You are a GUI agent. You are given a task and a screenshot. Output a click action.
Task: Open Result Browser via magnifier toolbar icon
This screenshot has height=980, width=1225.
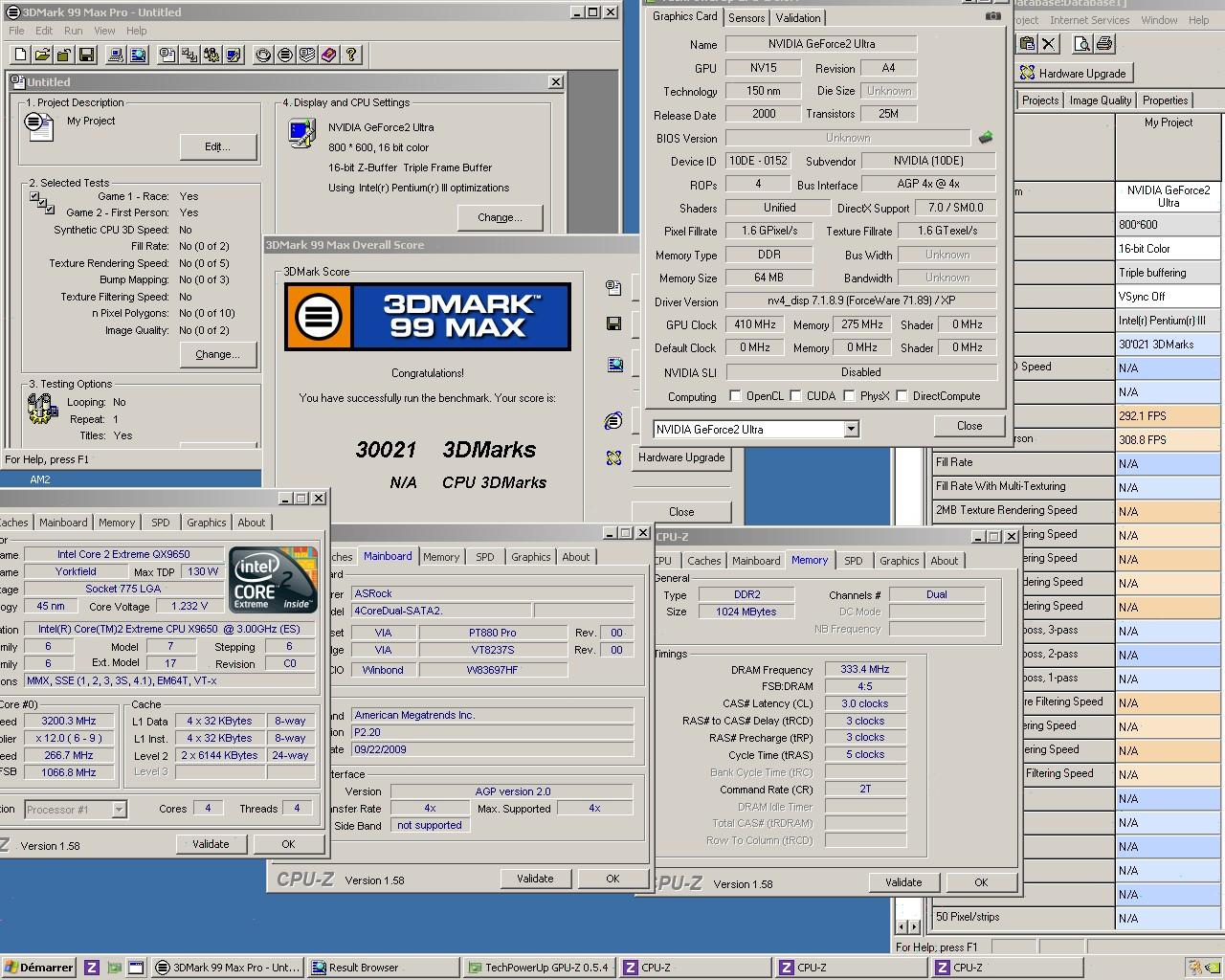point(138,55)
